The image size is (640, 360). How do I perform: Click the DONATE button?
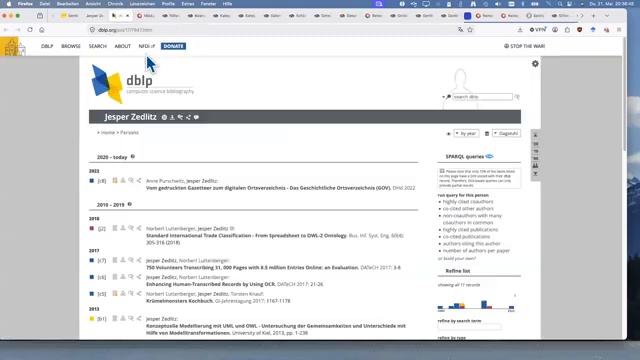(x=173, y=46)
